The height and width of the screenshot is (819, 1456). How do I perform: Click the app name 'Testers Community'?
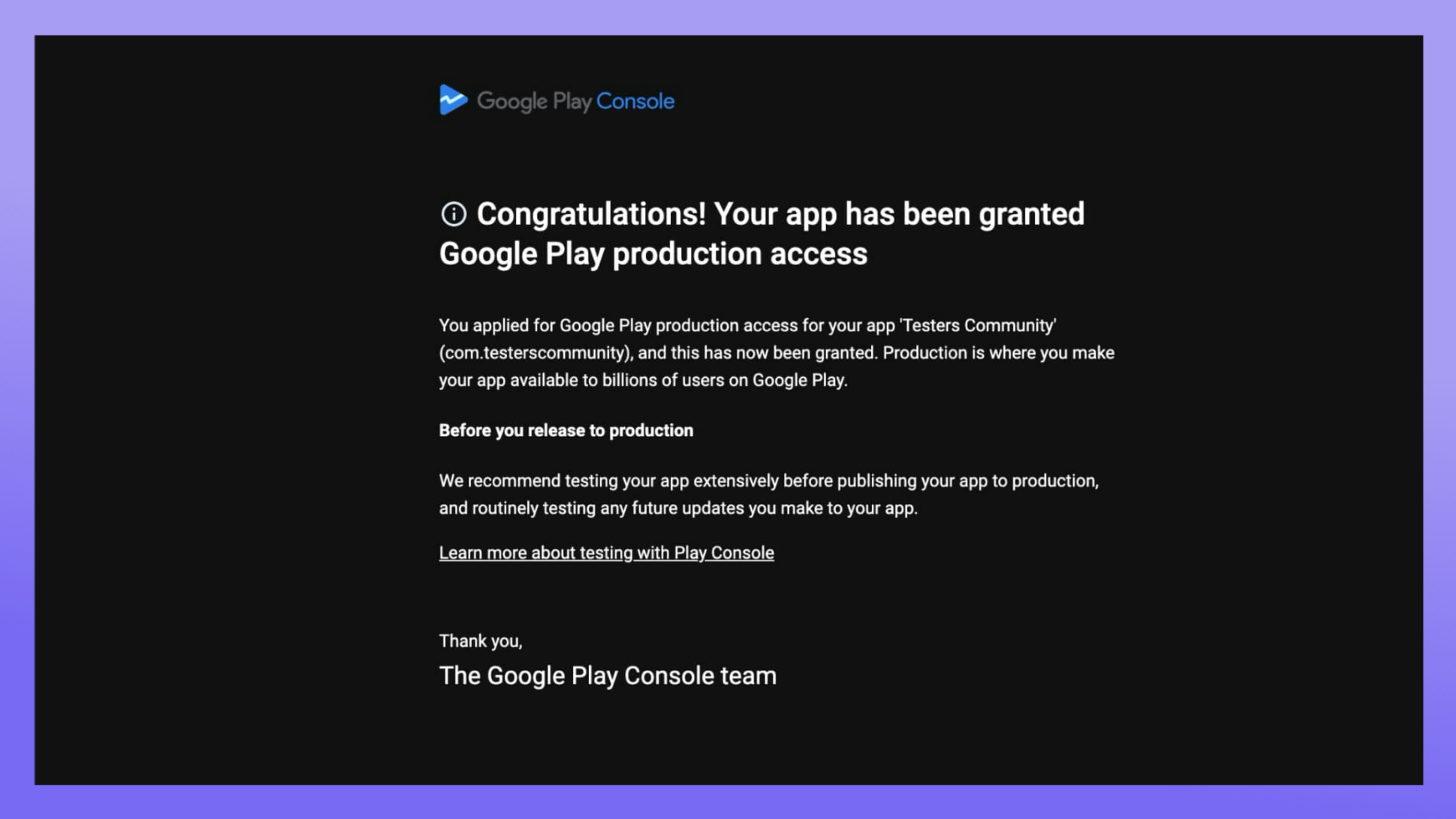(x=977, y=326)
